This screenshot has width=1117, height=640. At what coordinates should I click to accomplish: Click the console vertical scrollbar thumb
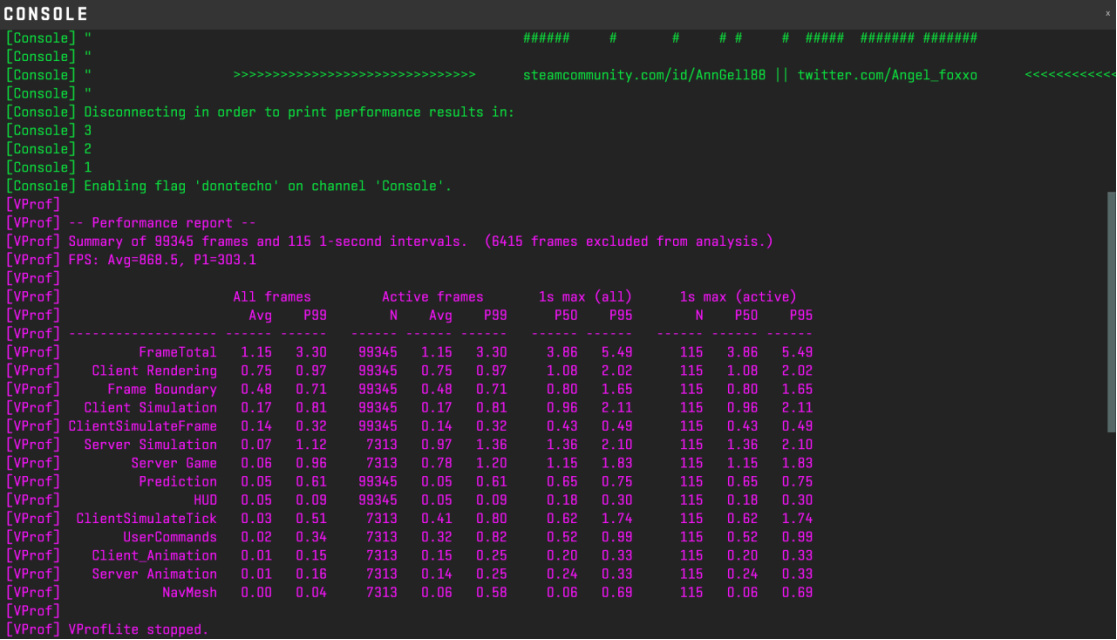click(1111, 311)
